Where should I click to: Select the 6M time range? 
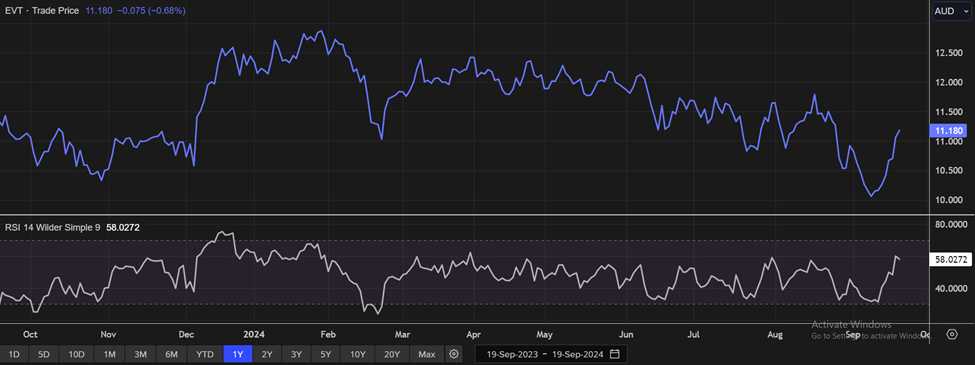tap(172, 354)
